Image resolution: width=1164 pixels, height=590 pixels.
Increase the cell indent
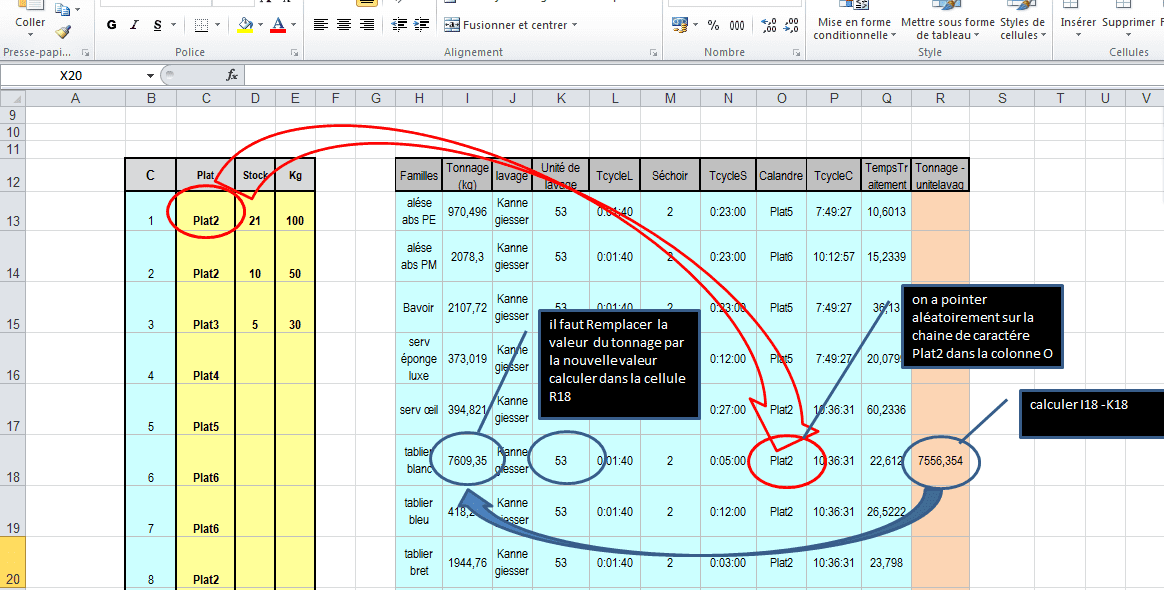[422, 25]
